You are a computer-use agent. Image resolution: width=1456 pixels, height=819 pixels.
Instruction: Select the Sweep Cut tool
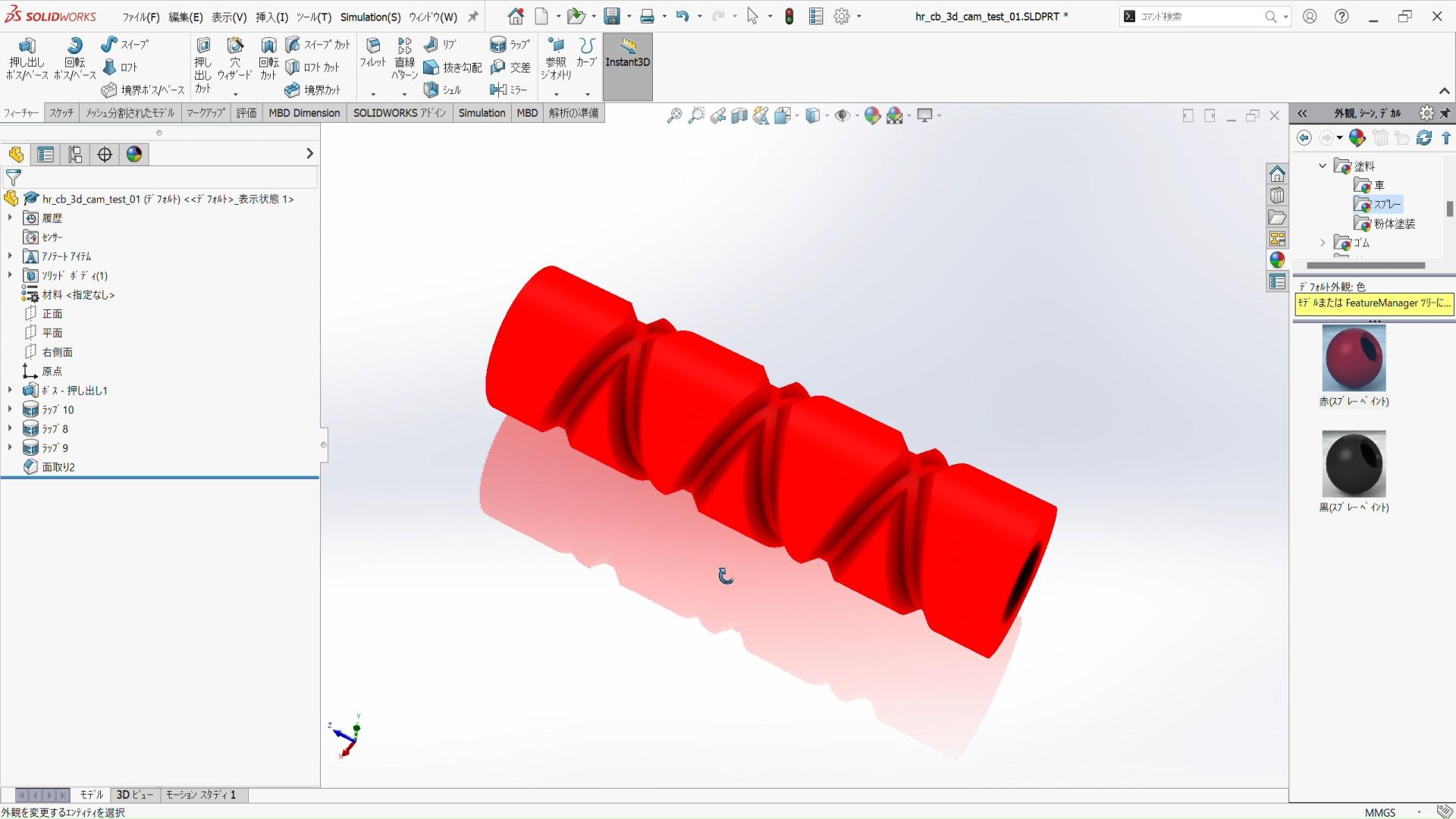318,45
